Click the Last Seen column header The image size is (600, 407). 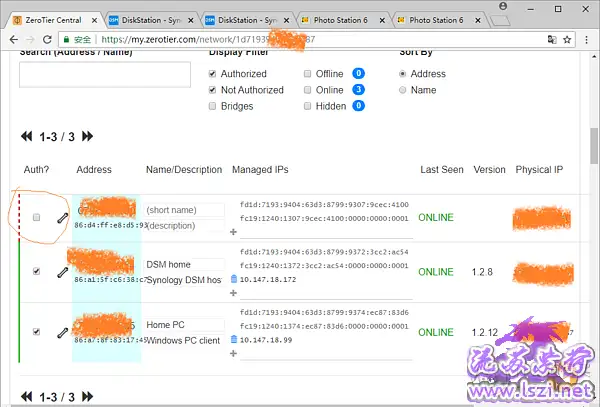(x=442, y=169)
